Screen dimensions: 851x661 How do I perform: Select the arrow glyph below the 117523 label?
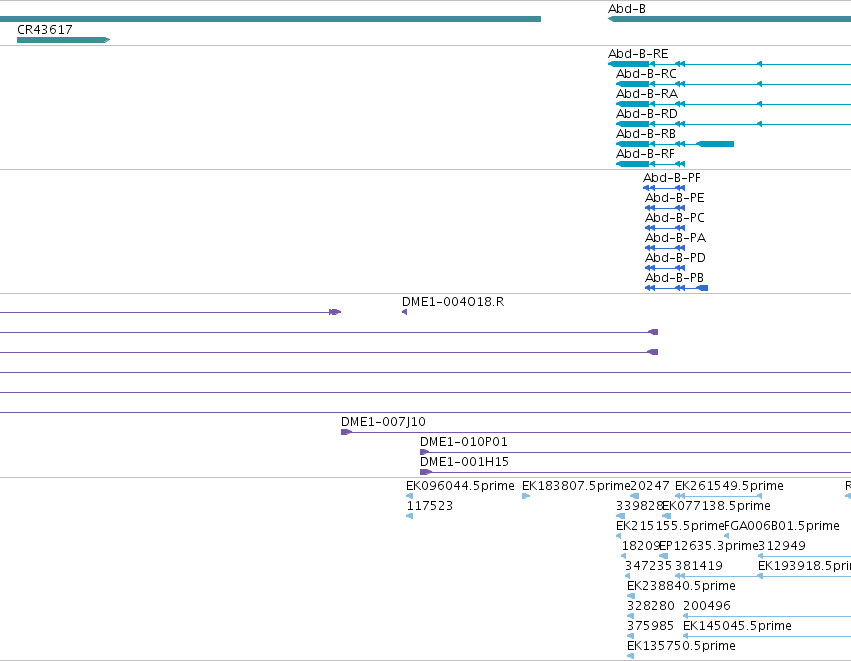[x=409, y=516]
